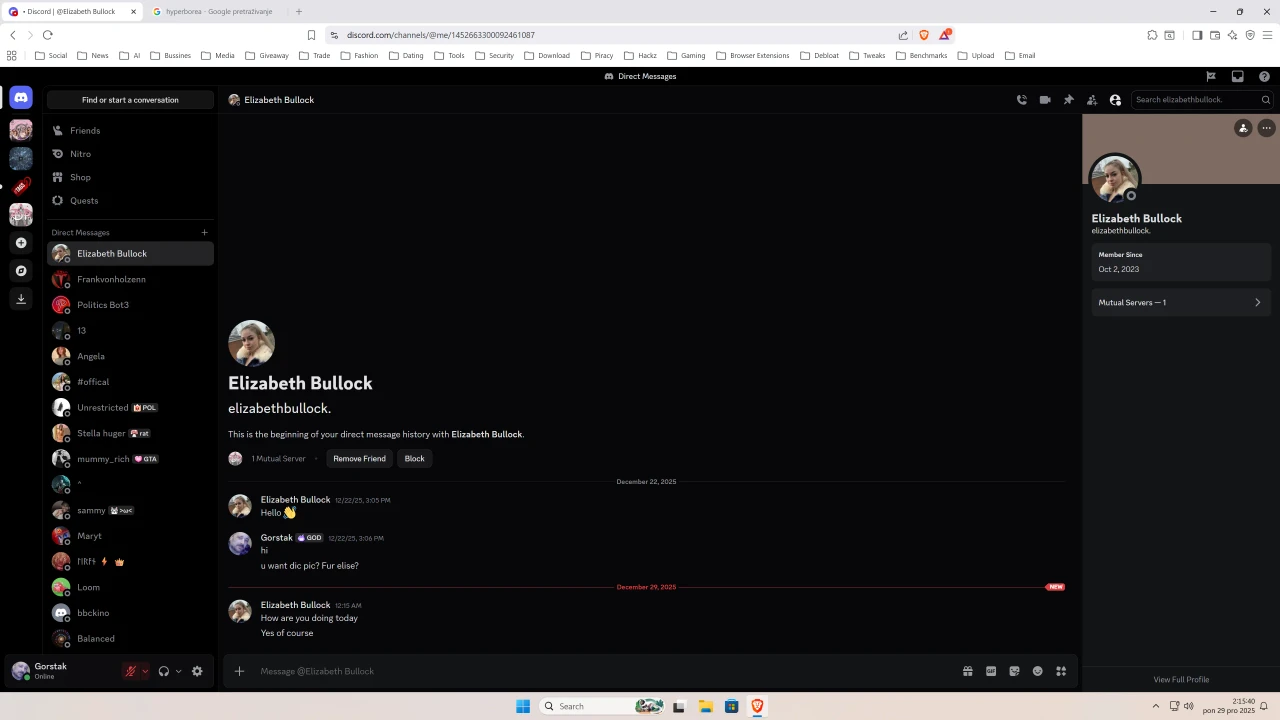Open the microphone device dropdown arrow
Viewport: 1280px width, 720px height.
[x=144, y=671]
